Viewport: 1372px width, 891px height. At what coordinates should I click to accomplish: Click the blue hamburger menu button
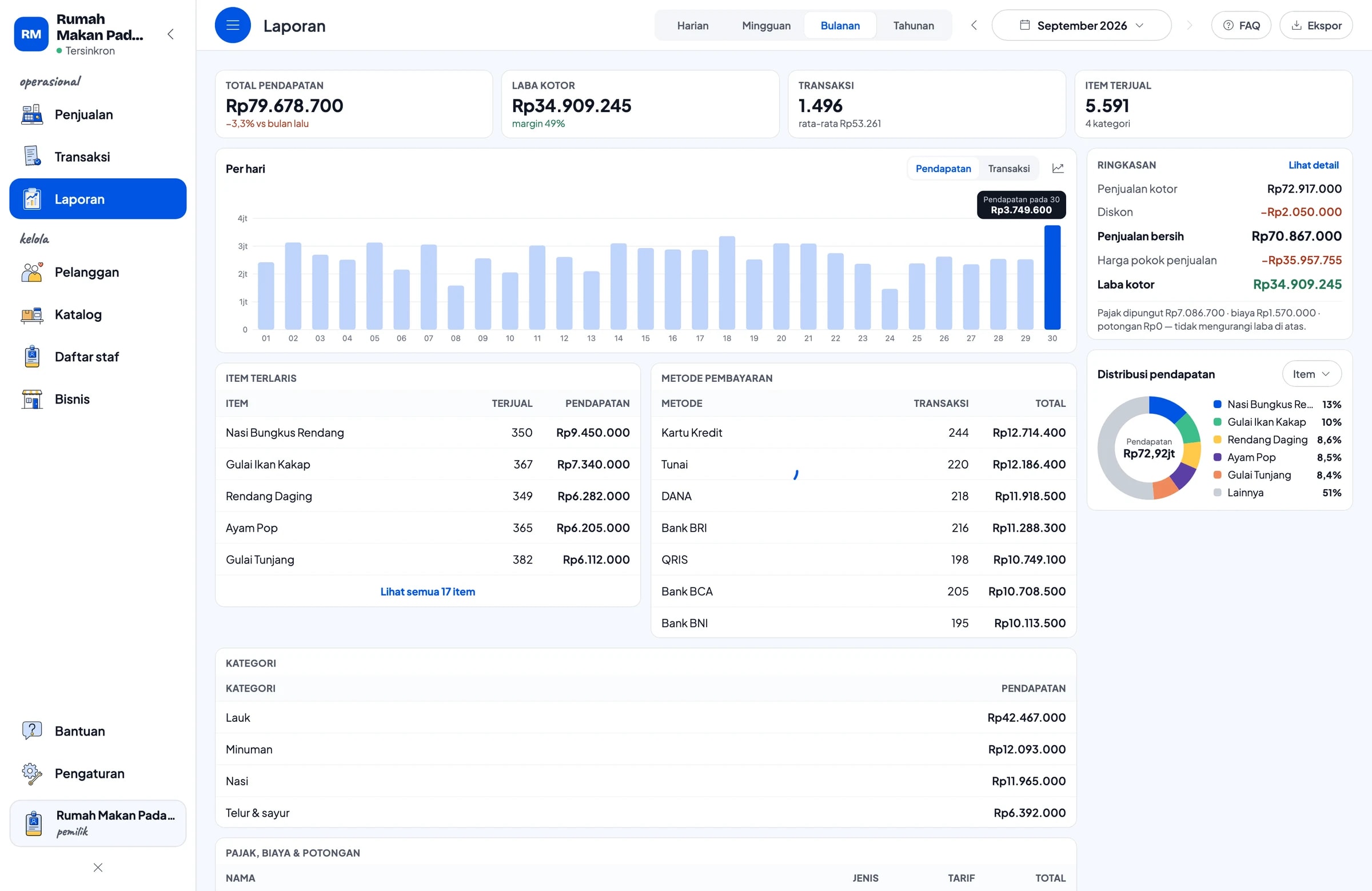[x=233, y=25]
